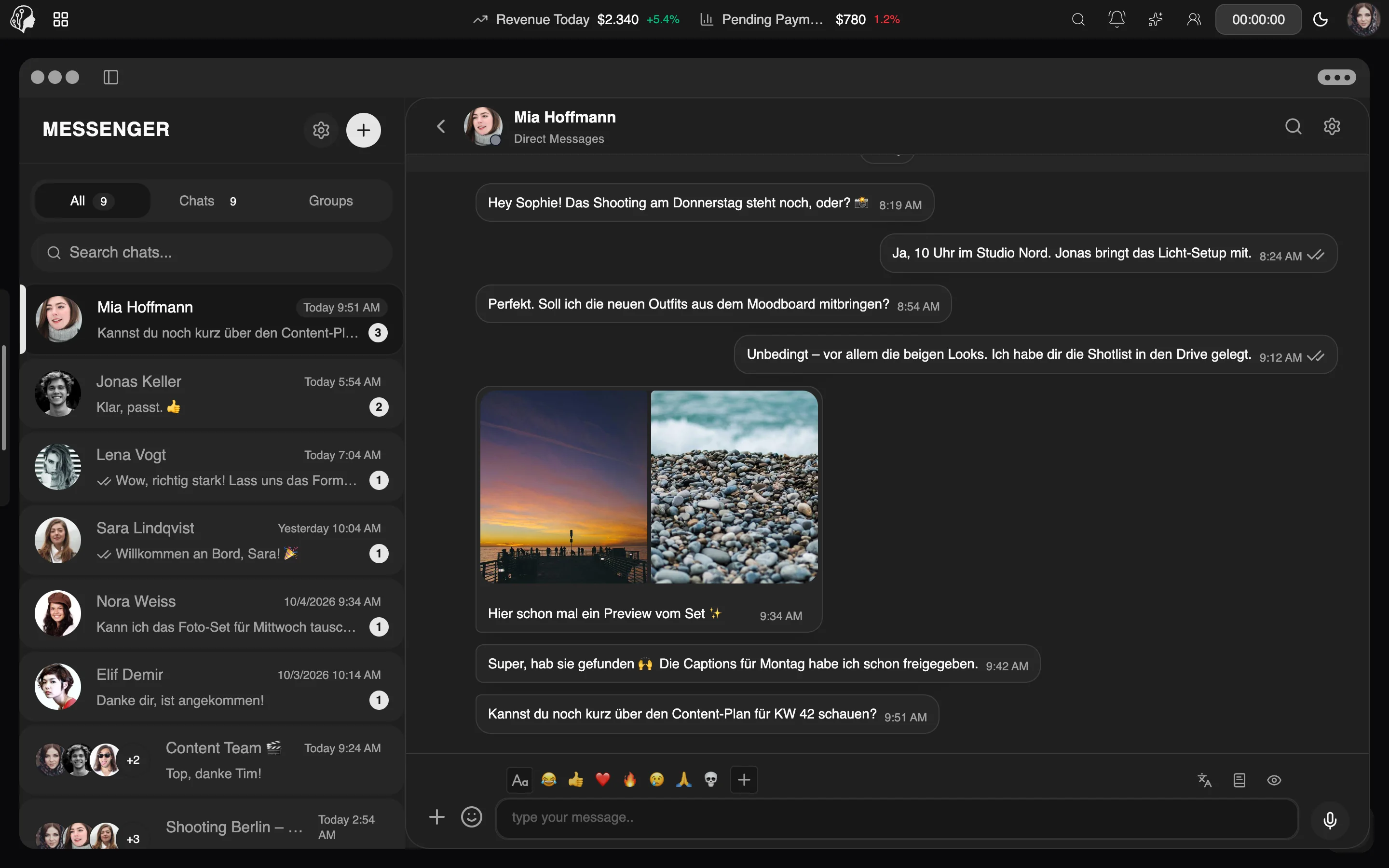Switch to the Groups tab
Screen dimensions: 1389x868
[x=330, y=201]
